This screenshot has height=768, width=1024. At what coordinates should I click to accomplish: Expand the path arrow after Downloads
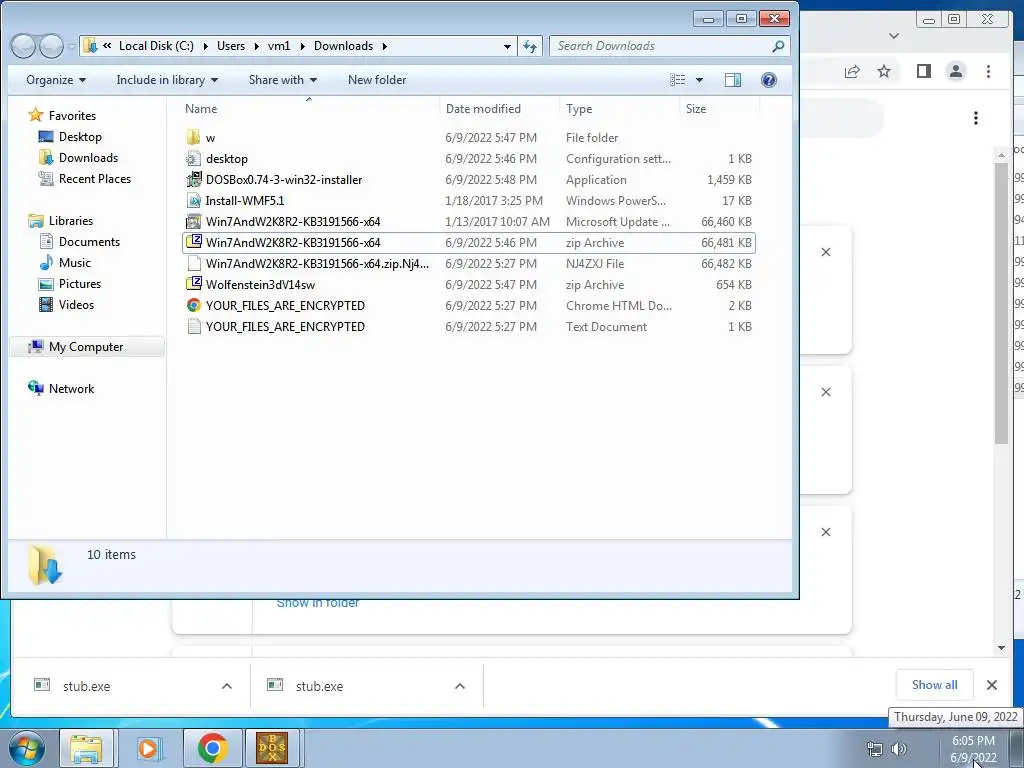tap(385, 46)
